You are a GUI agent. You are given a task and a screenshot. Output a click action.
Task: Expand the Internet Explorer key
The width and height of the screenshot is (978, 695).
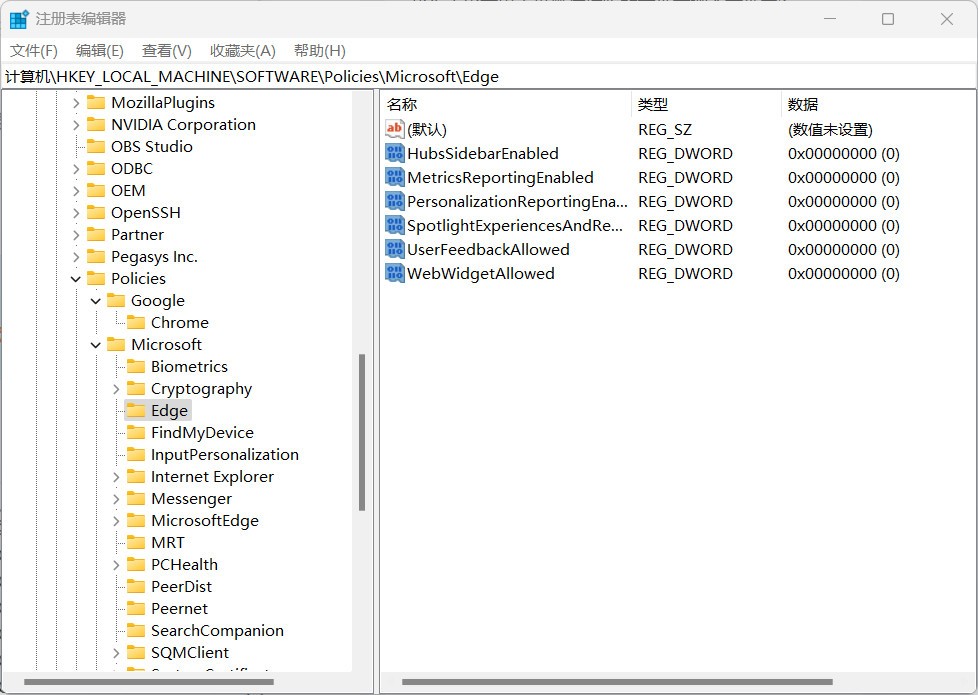tap(116, 477)
